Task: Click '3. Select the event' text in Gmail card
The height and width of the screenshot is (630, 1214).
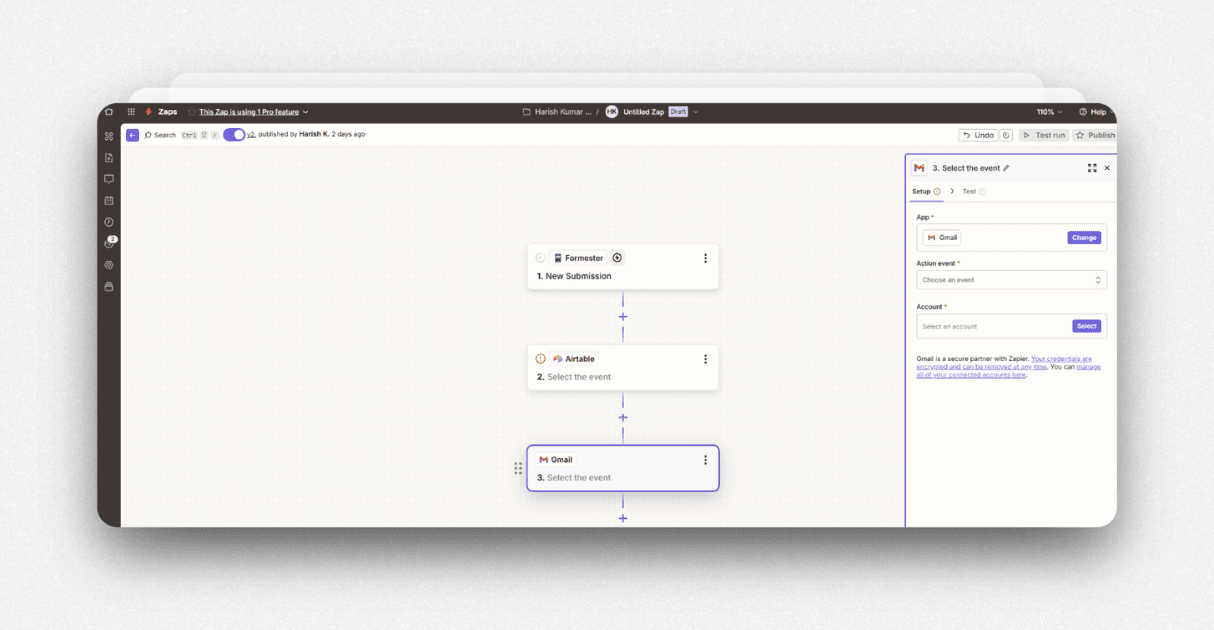Action: point(574,478)
